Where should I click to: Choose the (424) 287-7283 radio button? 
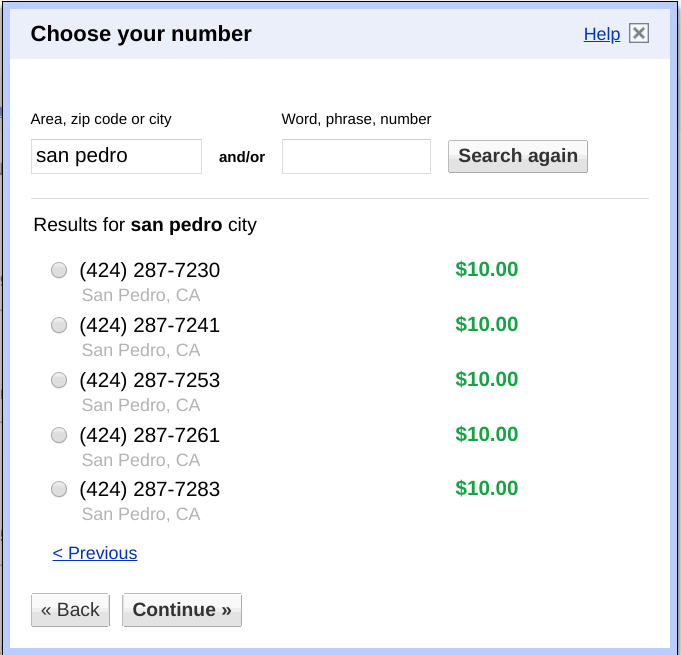(x=59, y=489)
